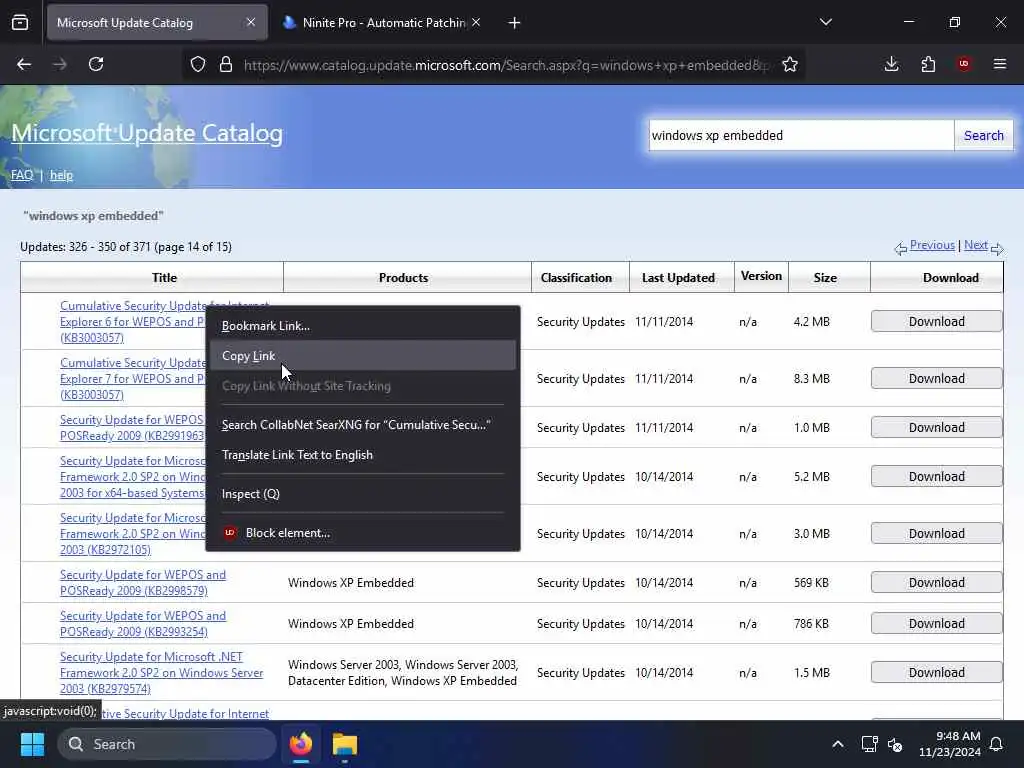Open File Explorer from the taskbar
Viewport: 1024px width, 768px height.
(x=345, y=744)
